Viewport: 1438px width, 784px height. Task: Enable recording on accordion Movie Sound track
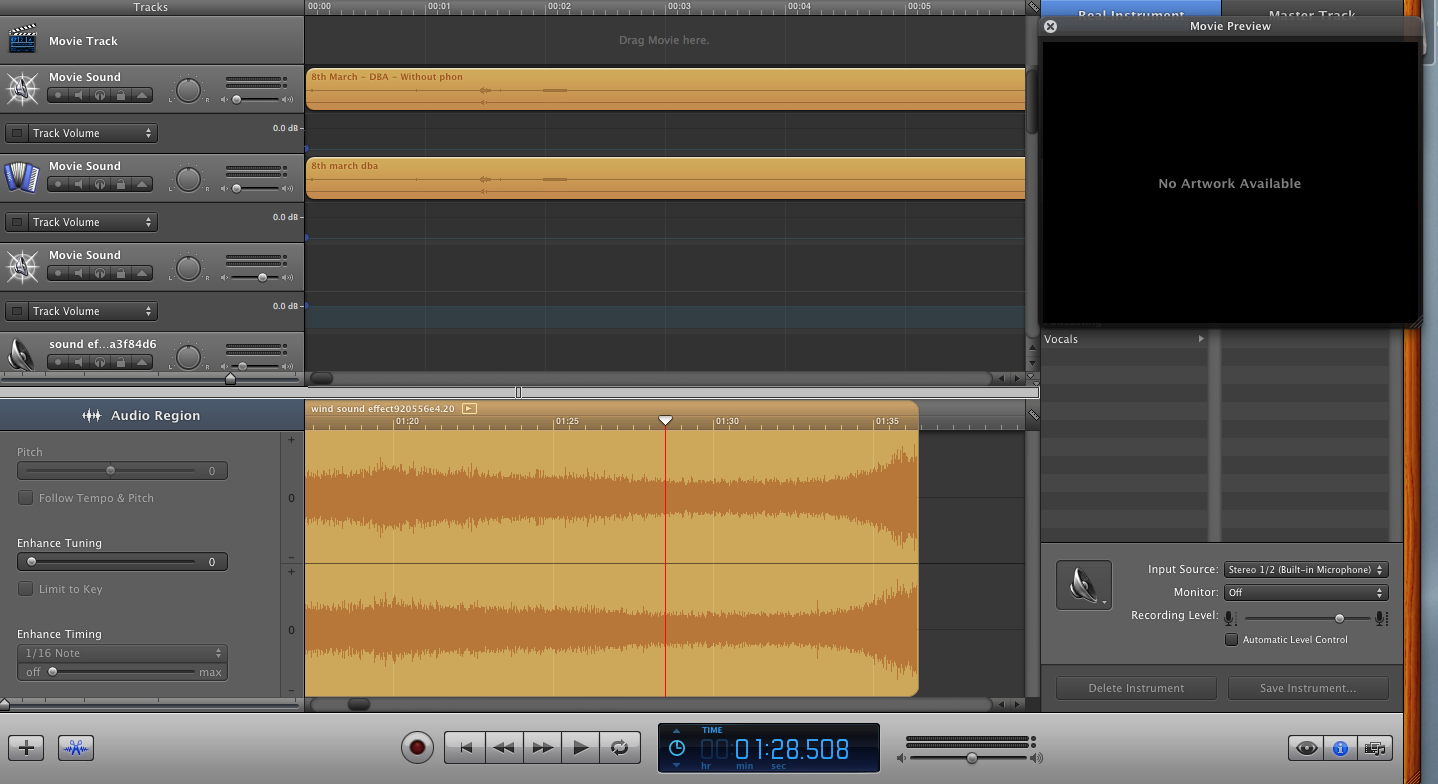tap(58, 184)
